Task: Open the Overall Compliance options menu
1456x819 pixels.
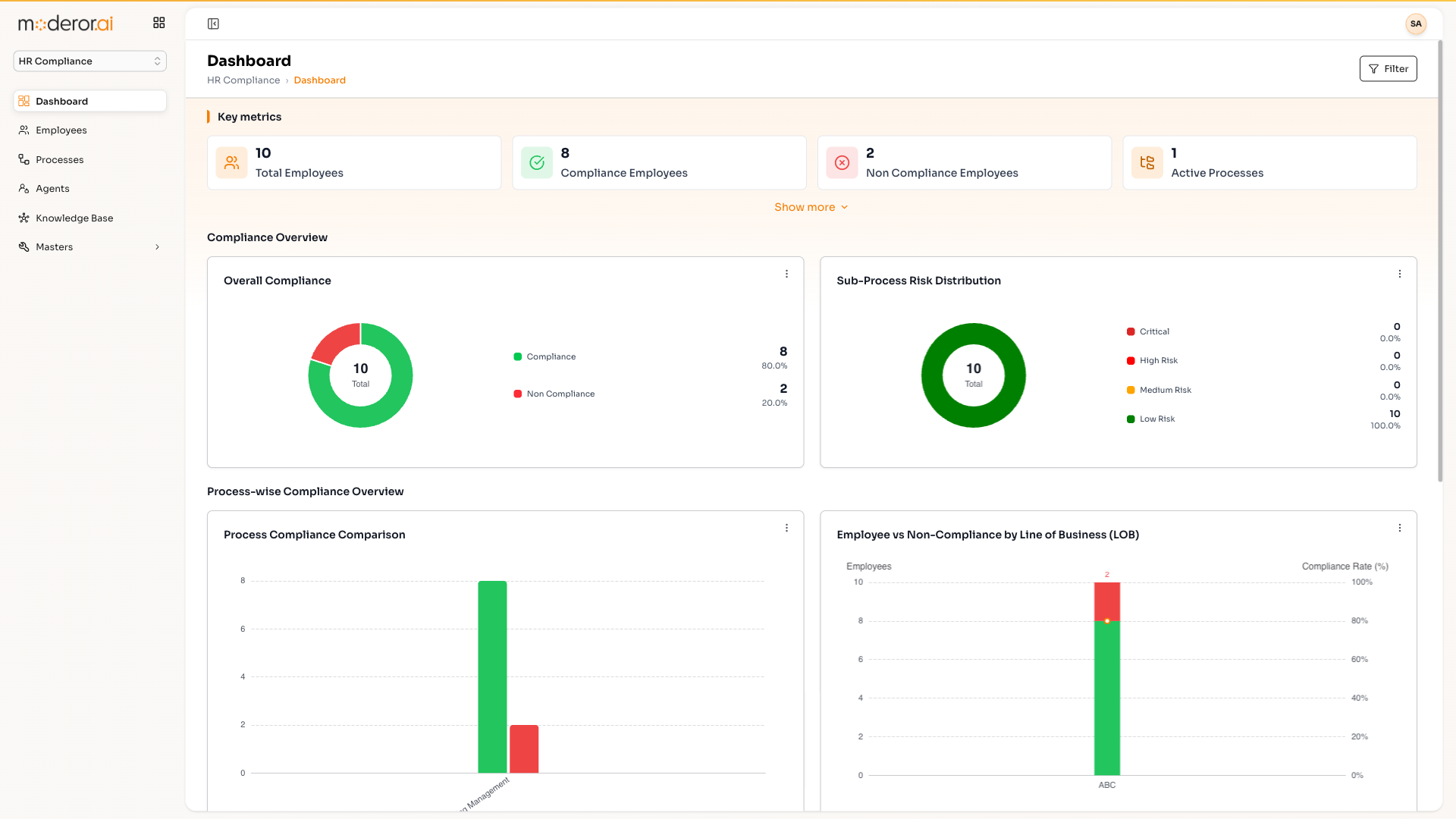Action: (786, 274)
